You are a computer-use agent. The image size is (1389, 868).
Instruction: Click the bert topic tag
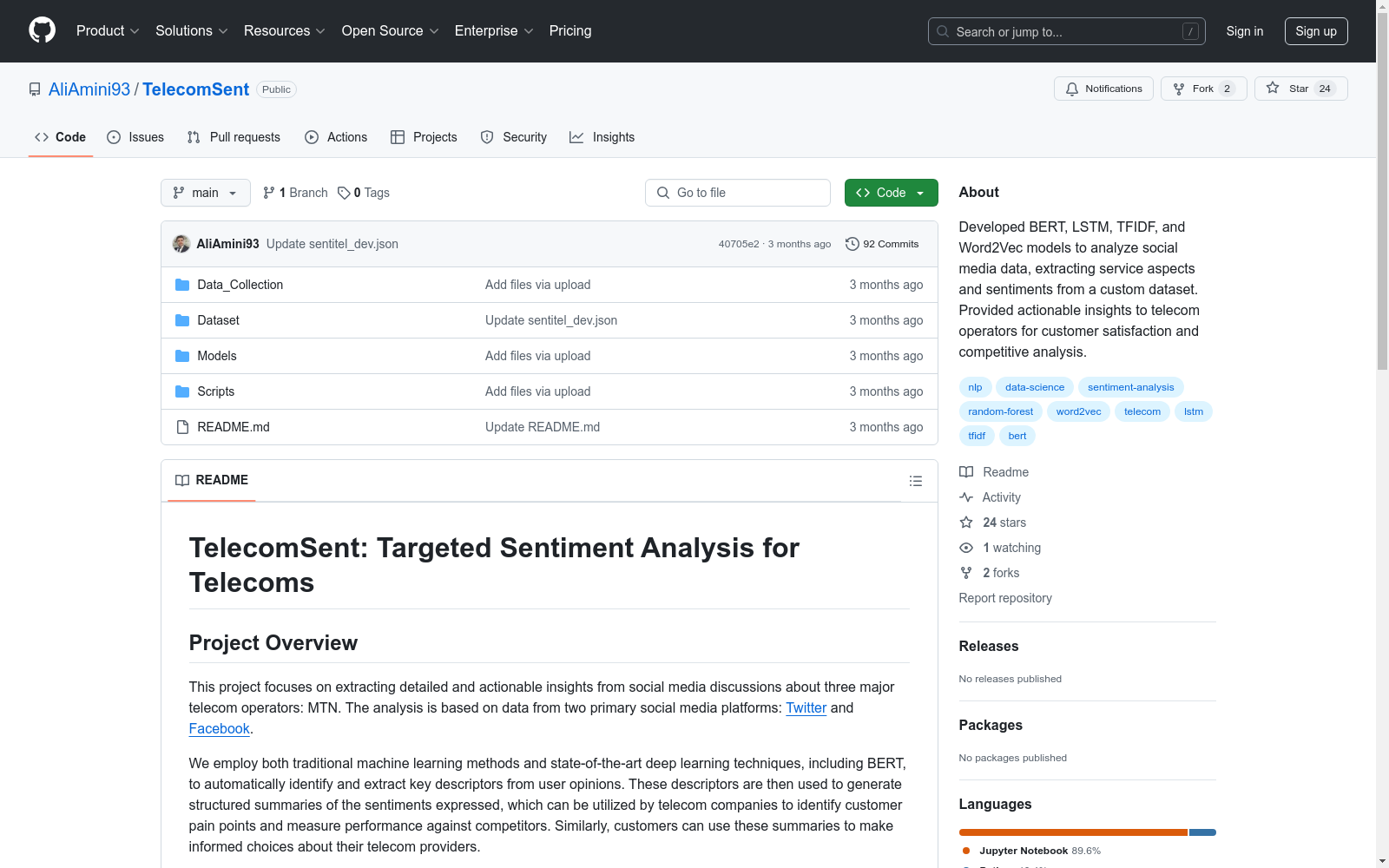tap(1017, 436)
